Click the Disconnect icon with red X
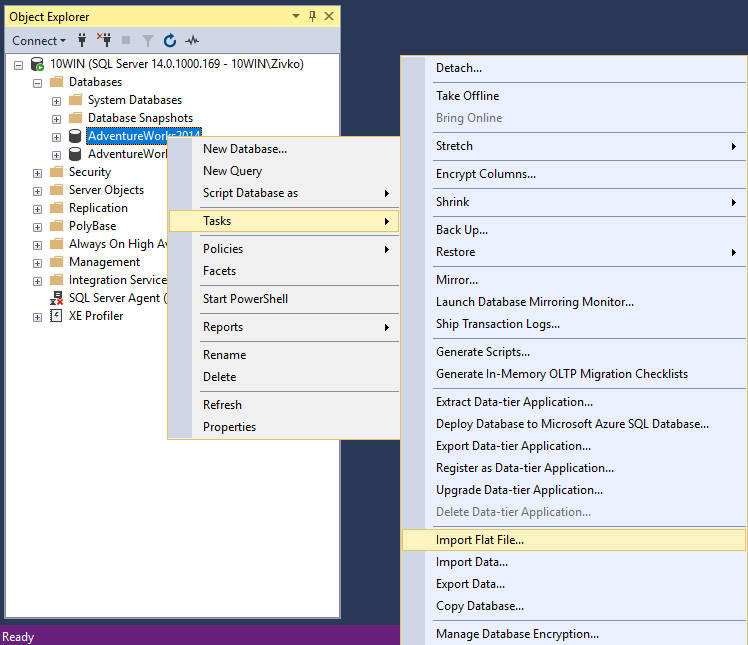Image resolution: width=748 pixels, height=645 pixels. point(104,41)
